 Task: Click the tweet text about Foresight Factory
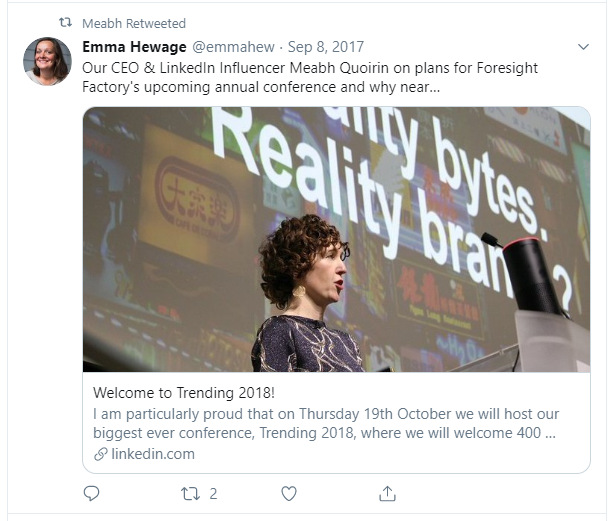coord(310,78)
